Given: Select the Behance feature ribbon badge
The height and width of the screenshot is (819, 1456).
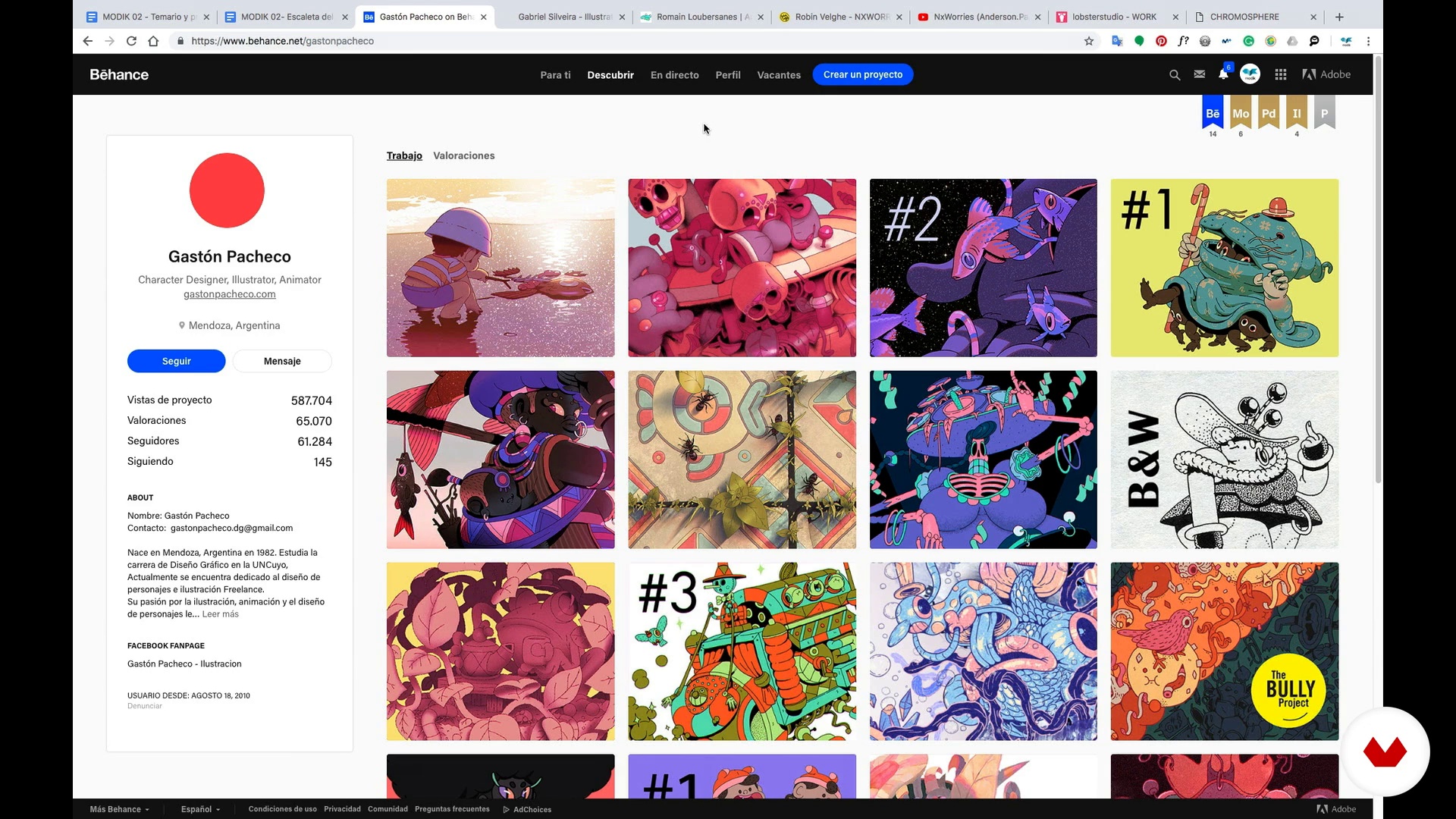Looking at the screenshot, I should point(1213,112).
